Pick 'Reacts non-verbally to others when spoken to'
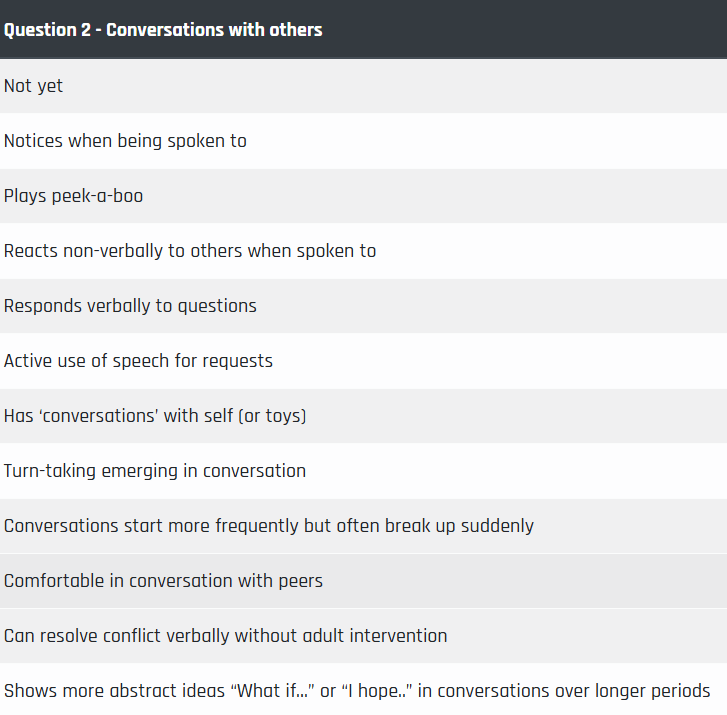 (364, 251)
